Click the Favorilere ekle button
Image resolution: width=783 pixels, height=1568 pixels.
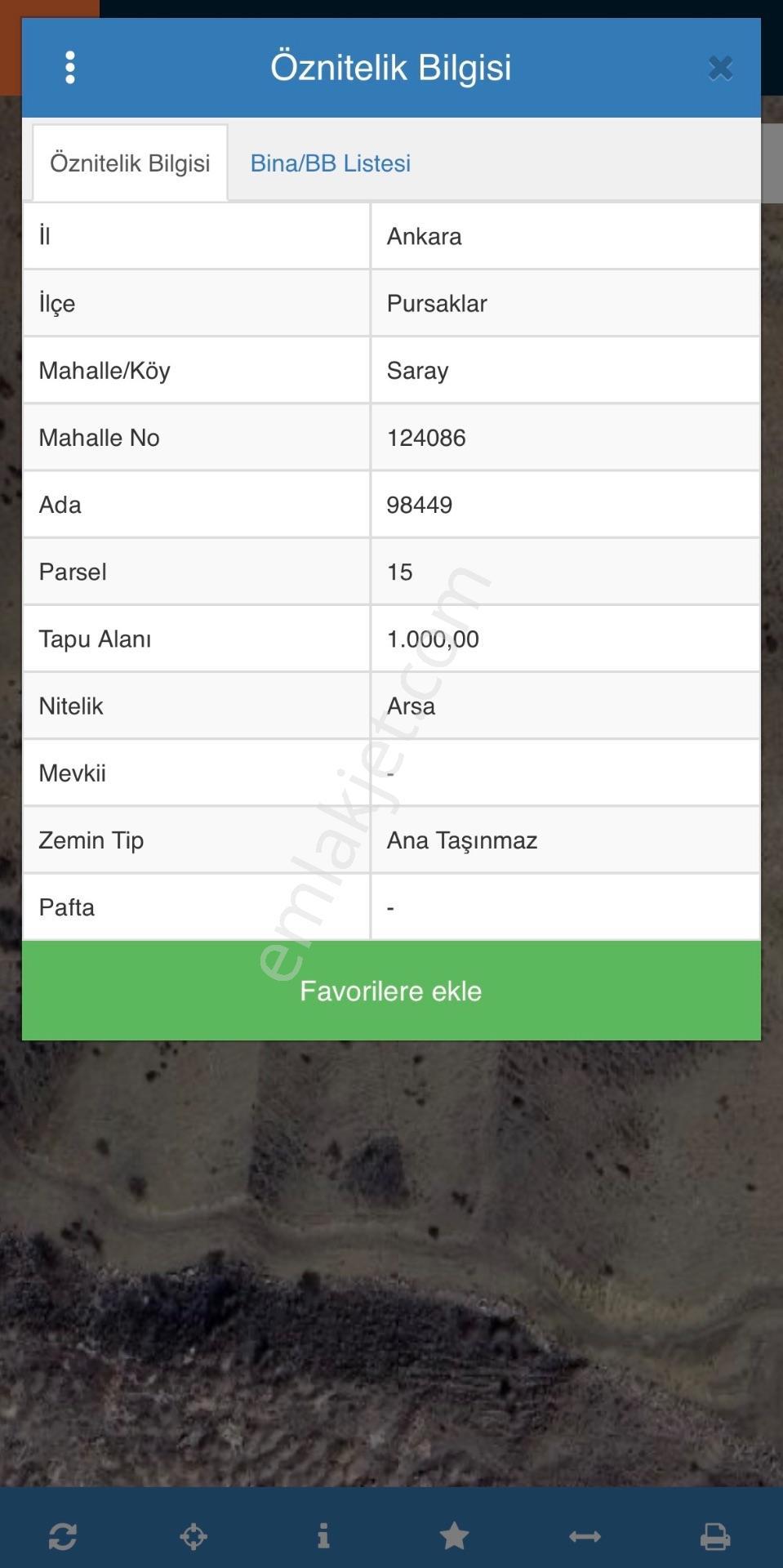pyautogui.click(x=391, y=991)
